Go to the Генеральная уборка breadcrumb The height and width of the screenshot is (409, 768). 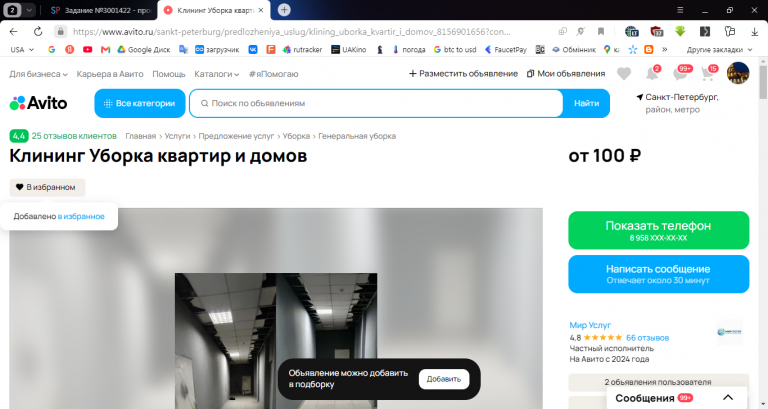(x=357, y=136)
